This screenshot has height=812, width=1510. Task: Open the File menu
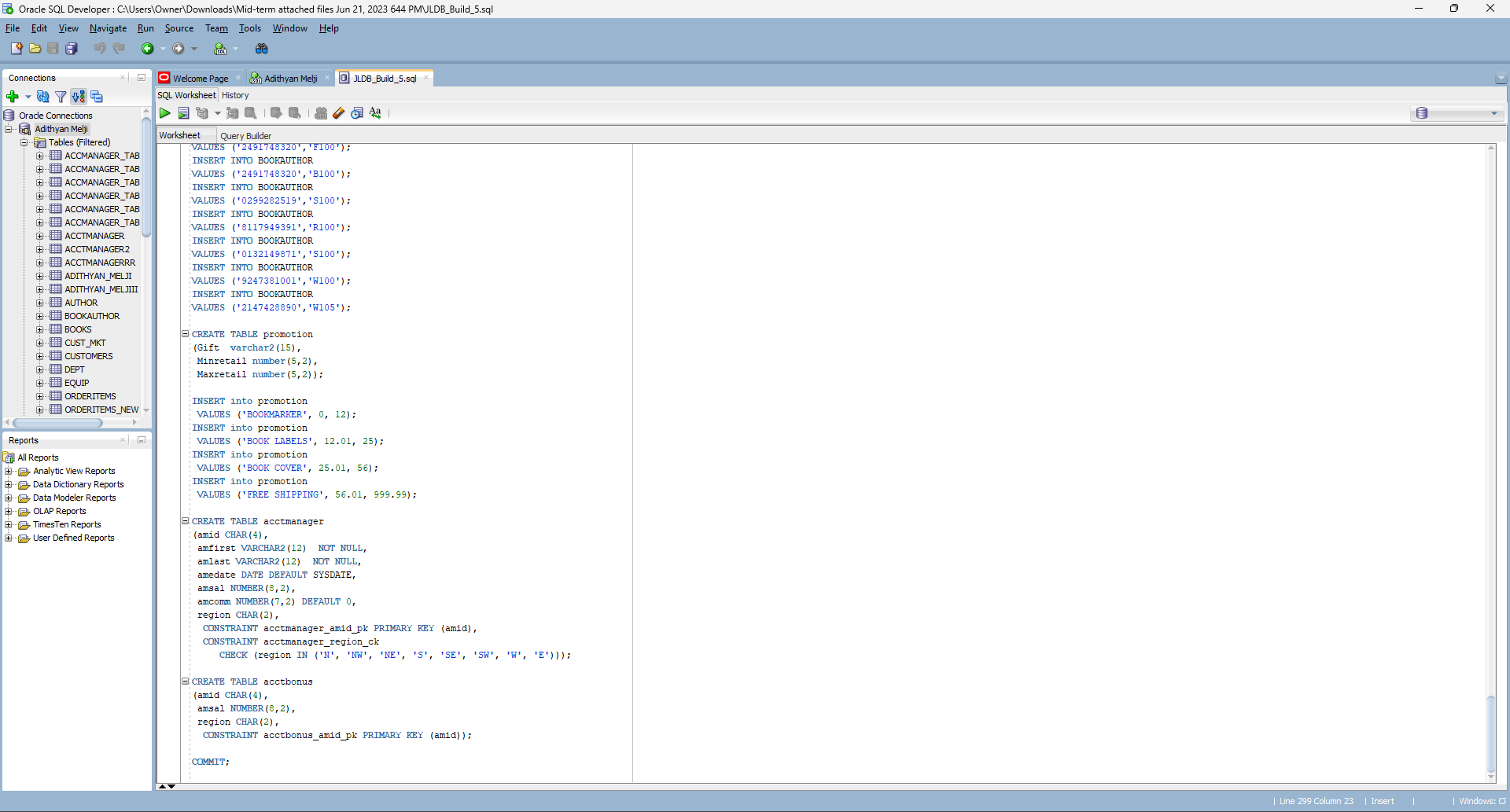[x=13, y=28]
